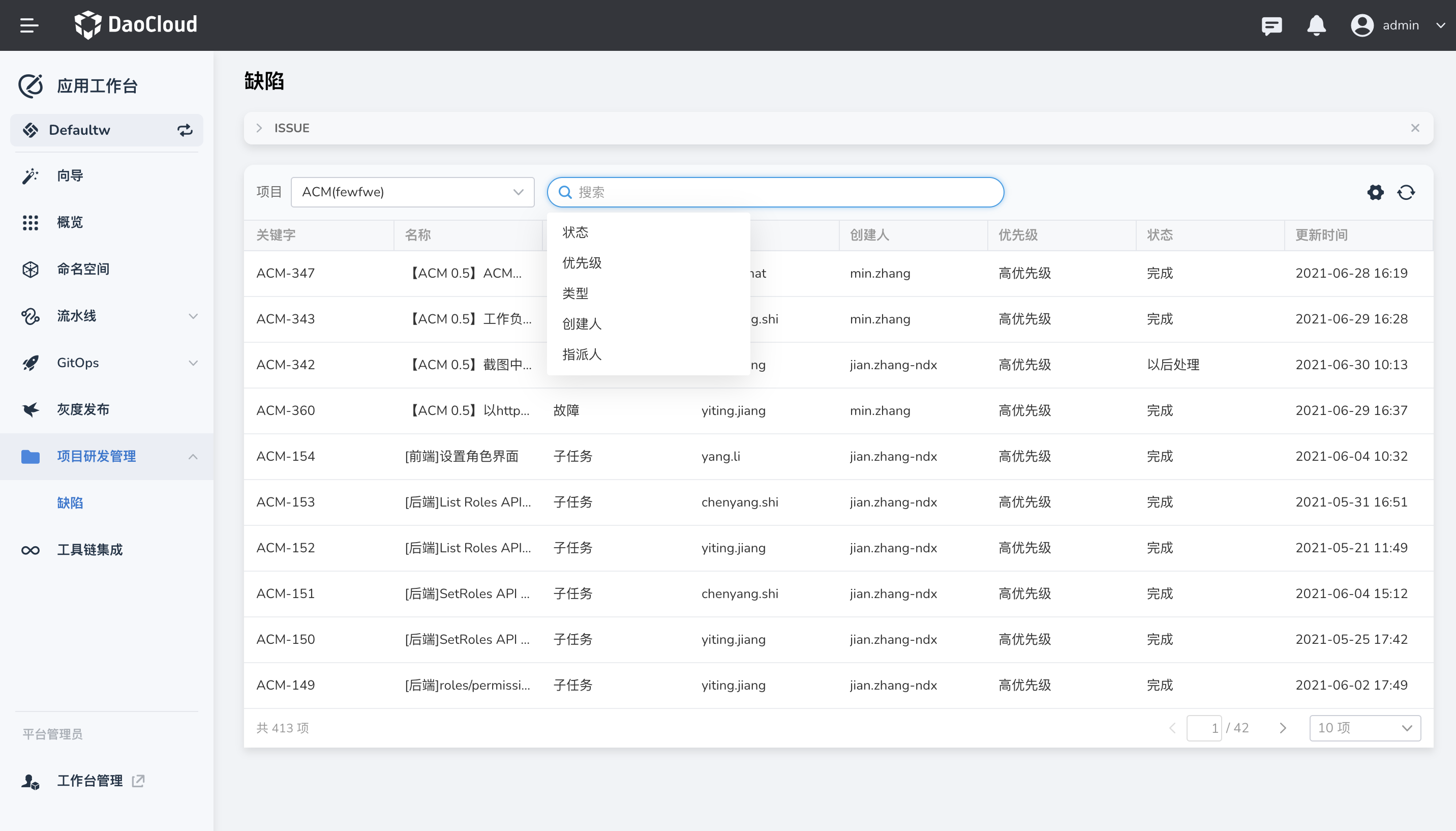Click the 概览 grid icon
Screen dimensions: 1456x831
30,223
